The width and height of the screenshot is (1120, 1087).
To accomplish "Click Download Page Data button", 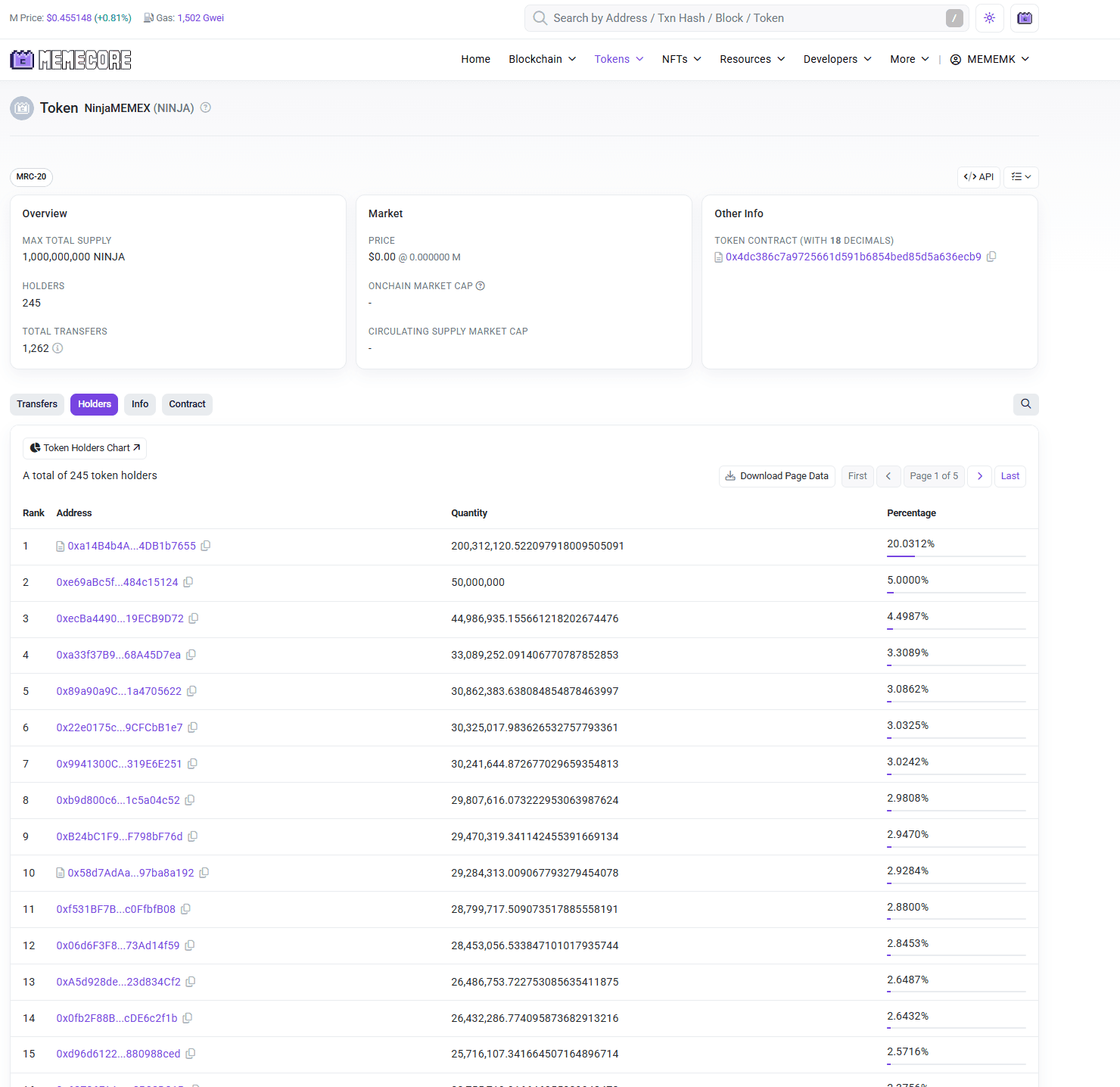I will point(776,476).
